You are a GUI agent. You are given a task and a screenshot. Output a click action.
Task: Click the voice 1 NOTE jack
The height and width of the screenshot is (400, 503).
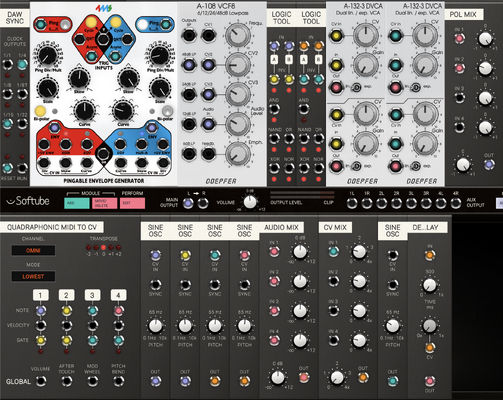41,311
